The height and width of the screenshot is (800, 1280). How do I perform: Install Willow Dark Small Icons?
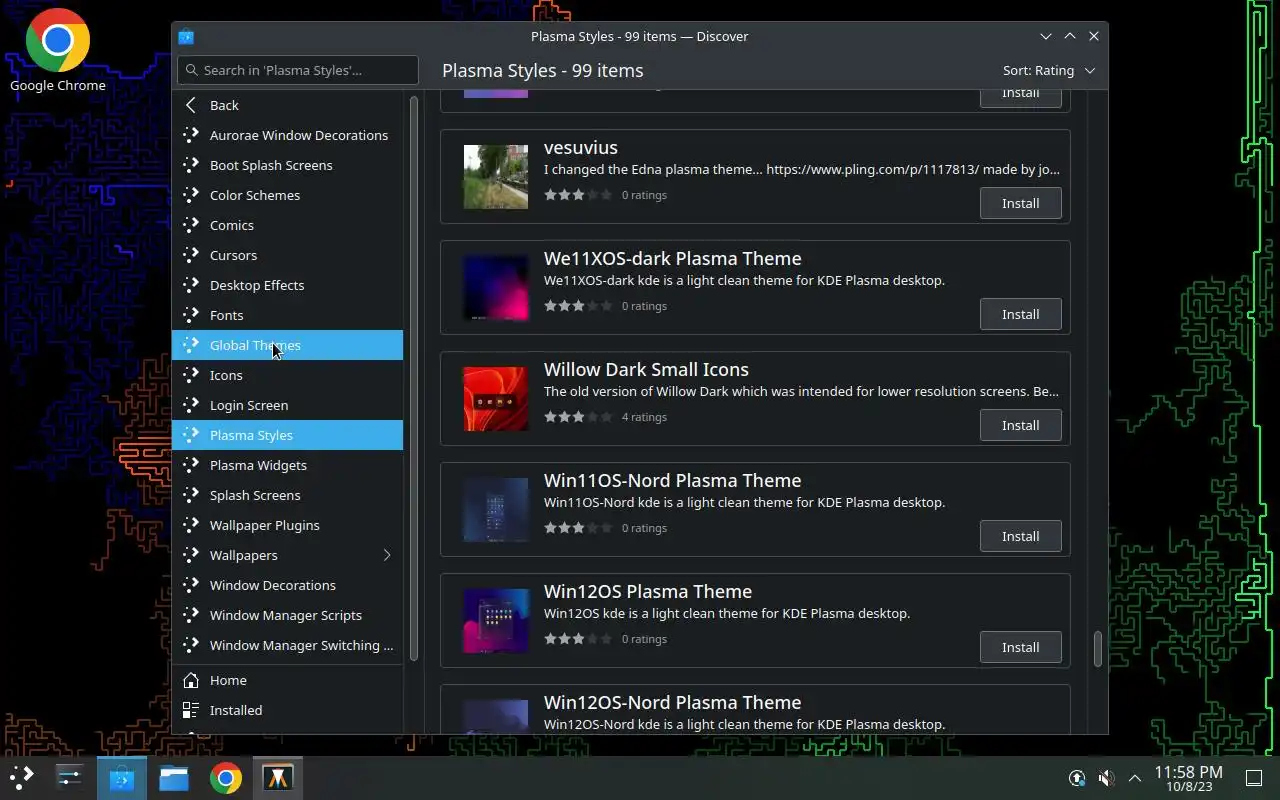coord(1020,425)
